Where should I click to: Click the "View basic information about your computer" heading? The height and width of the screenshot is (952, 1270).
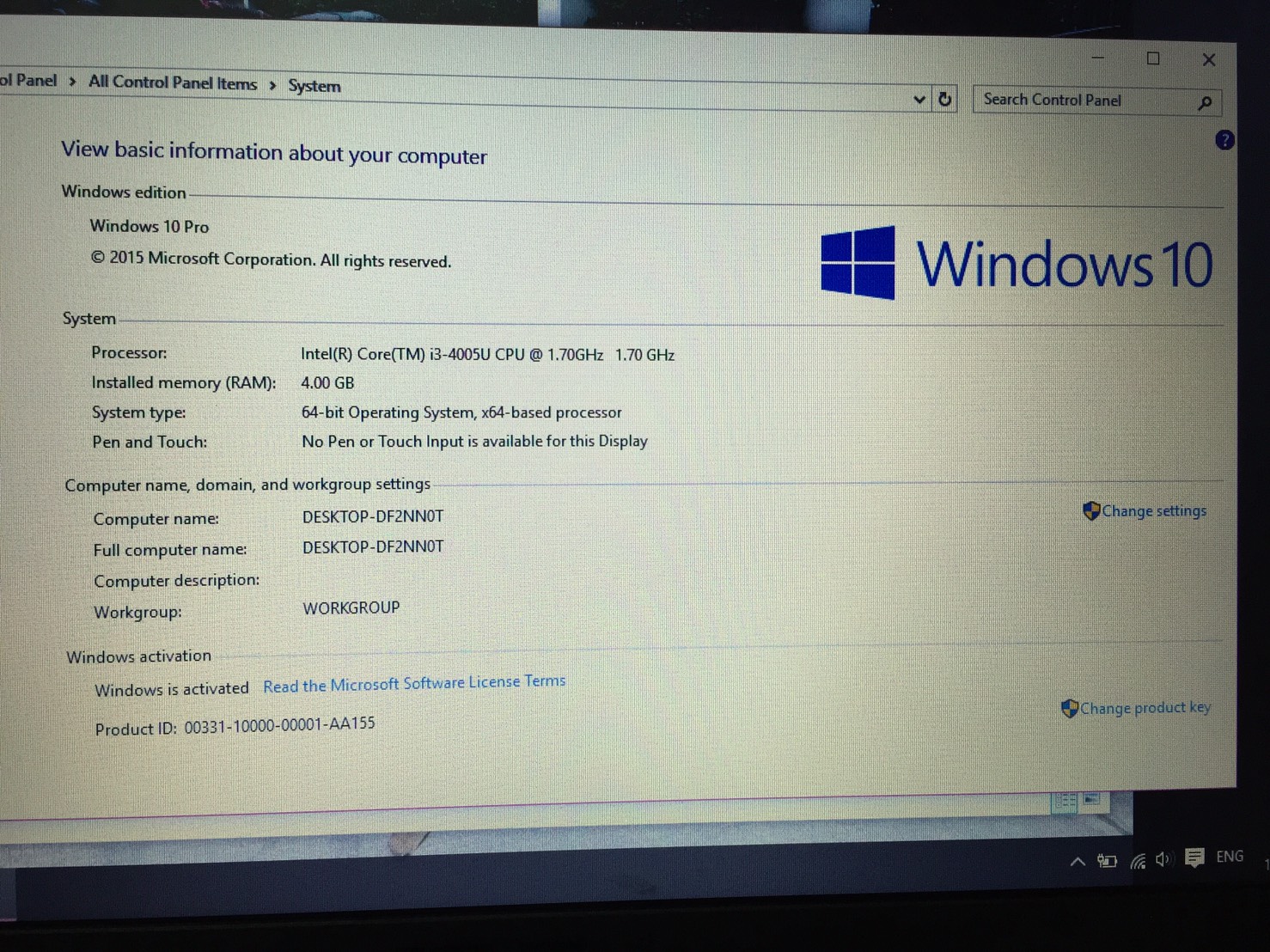point(274,153)
